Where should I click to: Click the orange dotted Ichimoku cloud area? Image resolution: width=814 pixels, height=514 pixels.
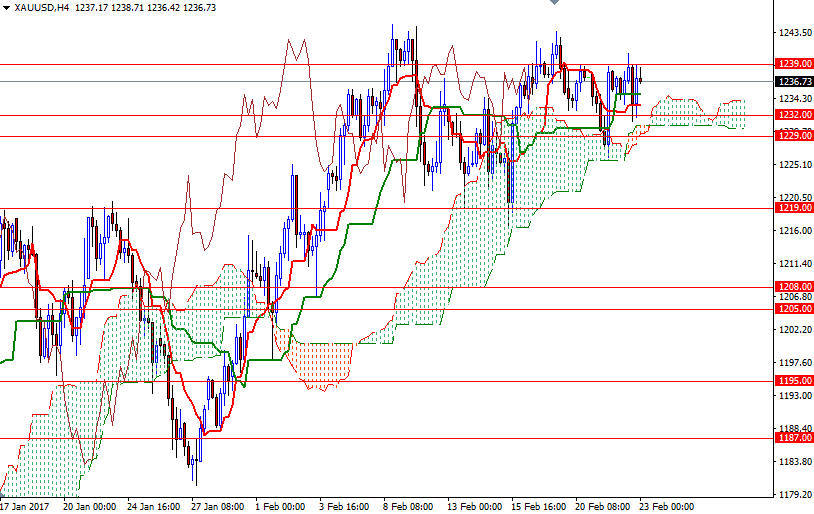tap(325, 362)
